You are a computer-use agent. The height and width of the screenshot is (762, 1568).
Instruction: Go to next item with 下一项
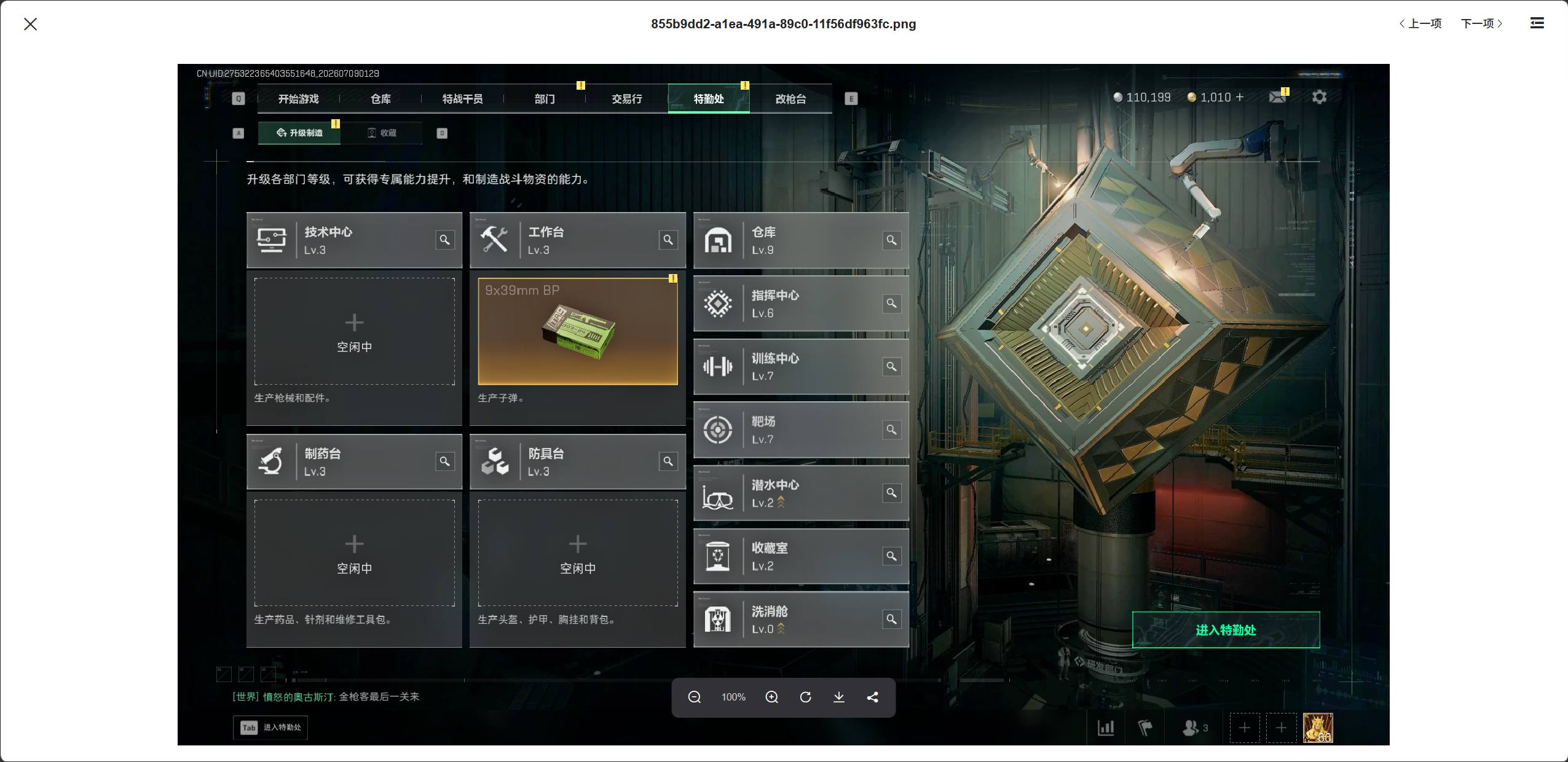(x=1481, y=23)
